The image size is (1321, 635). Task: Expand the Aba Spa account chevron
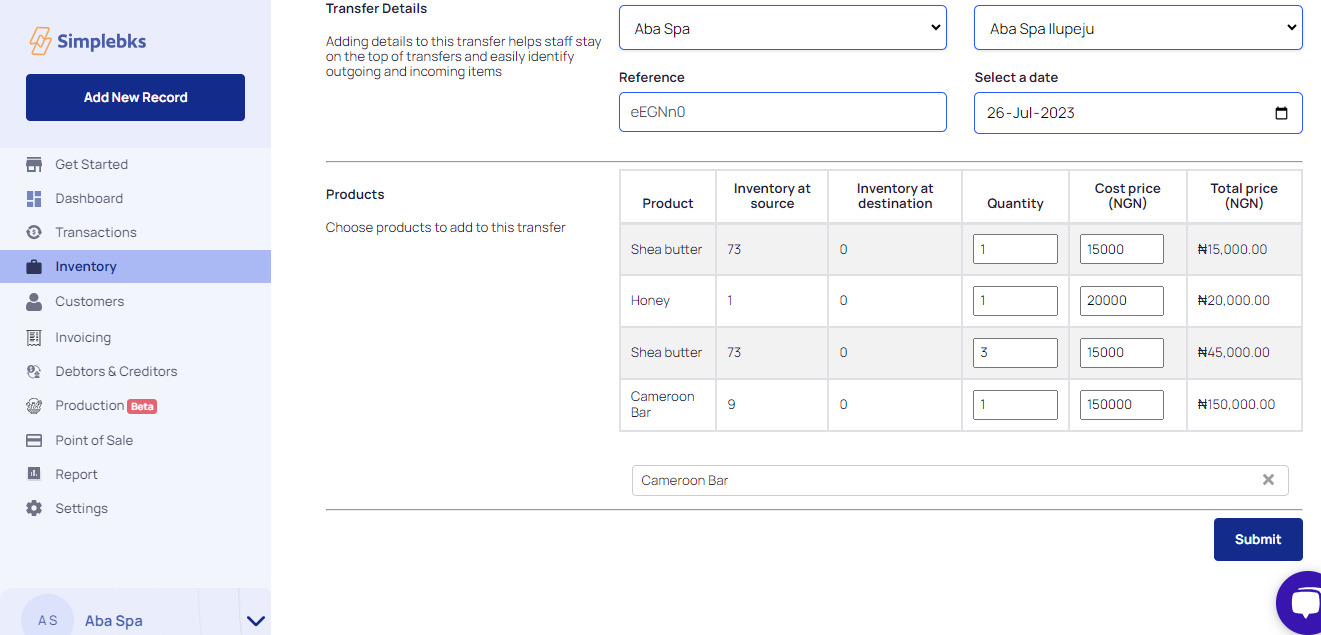point(256,621)
